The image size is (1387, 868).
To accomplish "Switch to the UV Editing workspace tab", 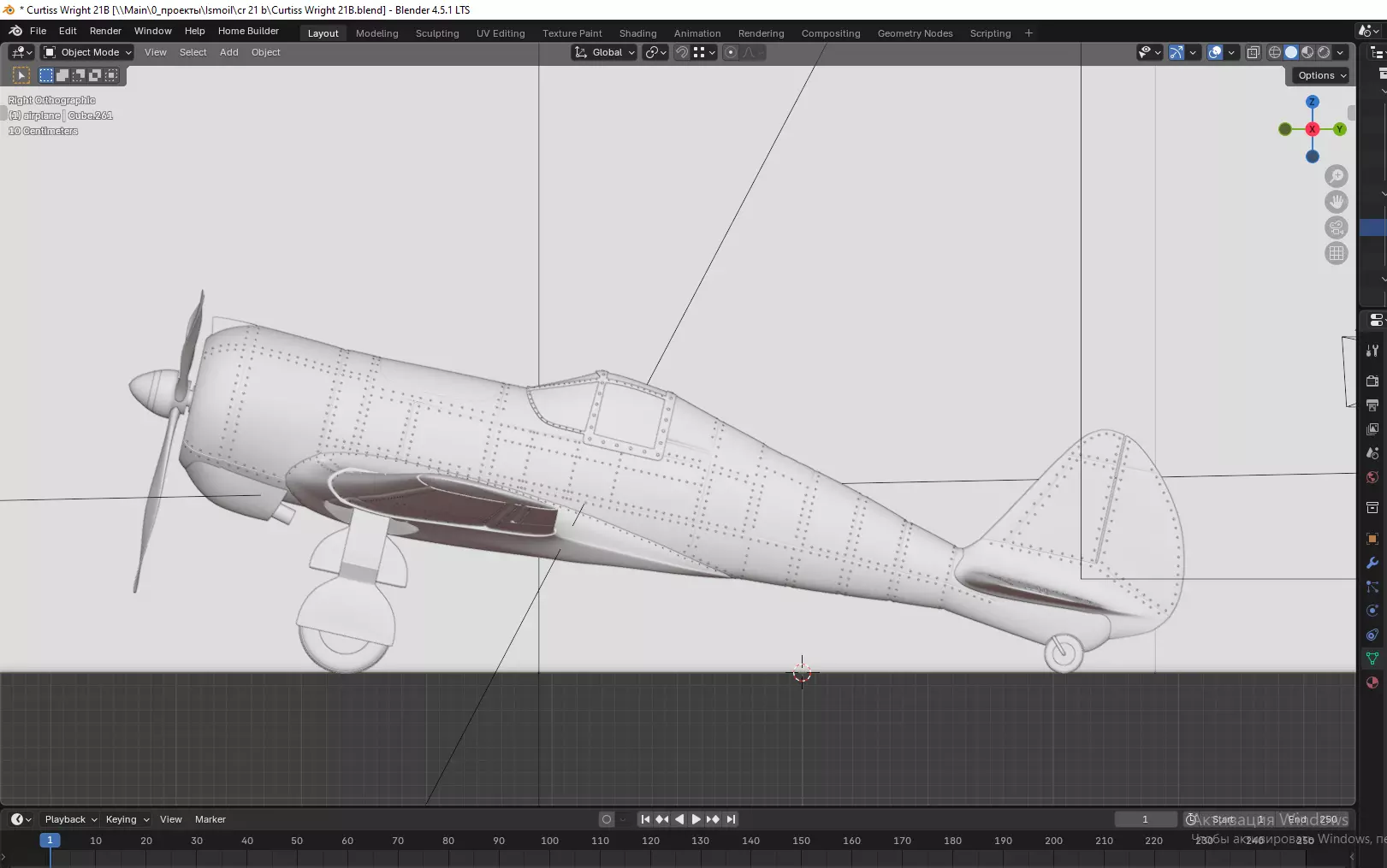I will coord(501,33).
